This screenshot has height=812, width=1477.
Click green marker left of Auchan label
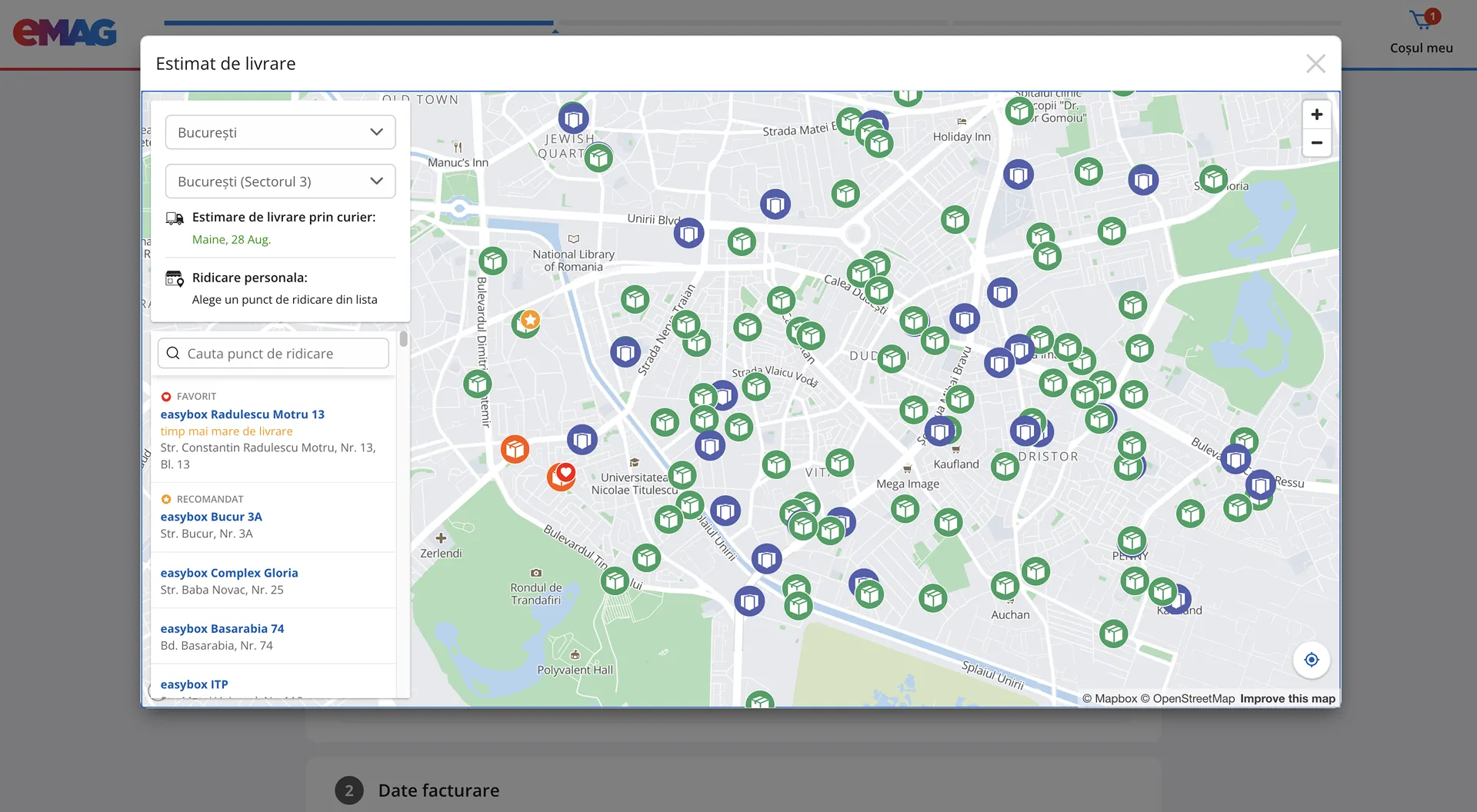coord(932,597)
